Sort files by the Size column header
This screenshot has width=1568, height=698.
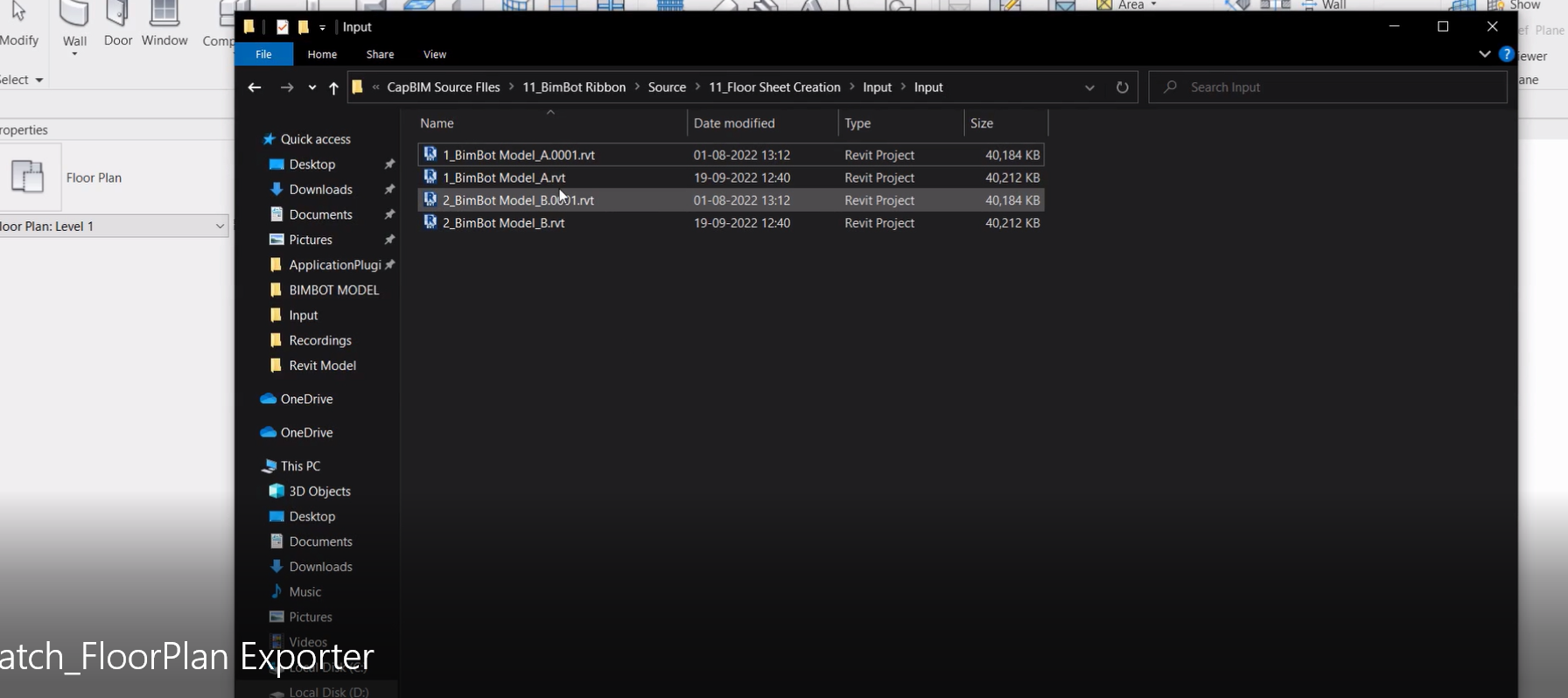(x=1005, y=123)
